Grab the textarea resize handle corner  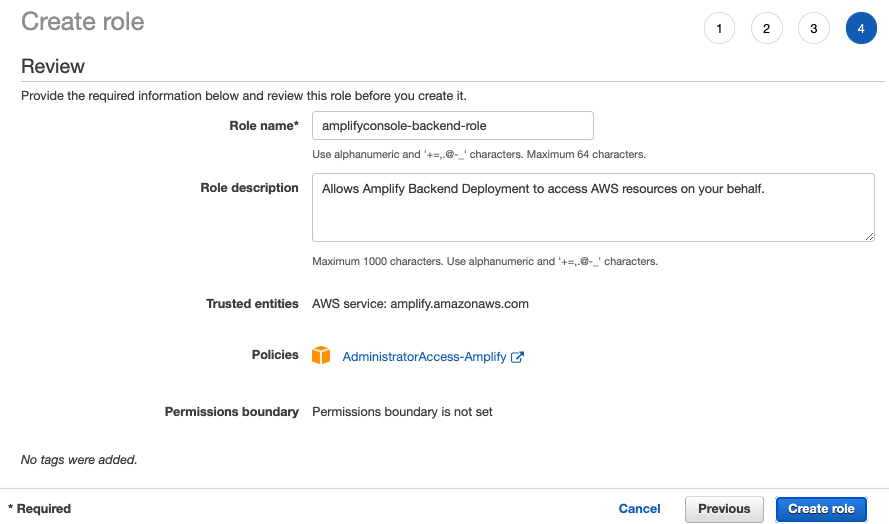pos(869,236)
